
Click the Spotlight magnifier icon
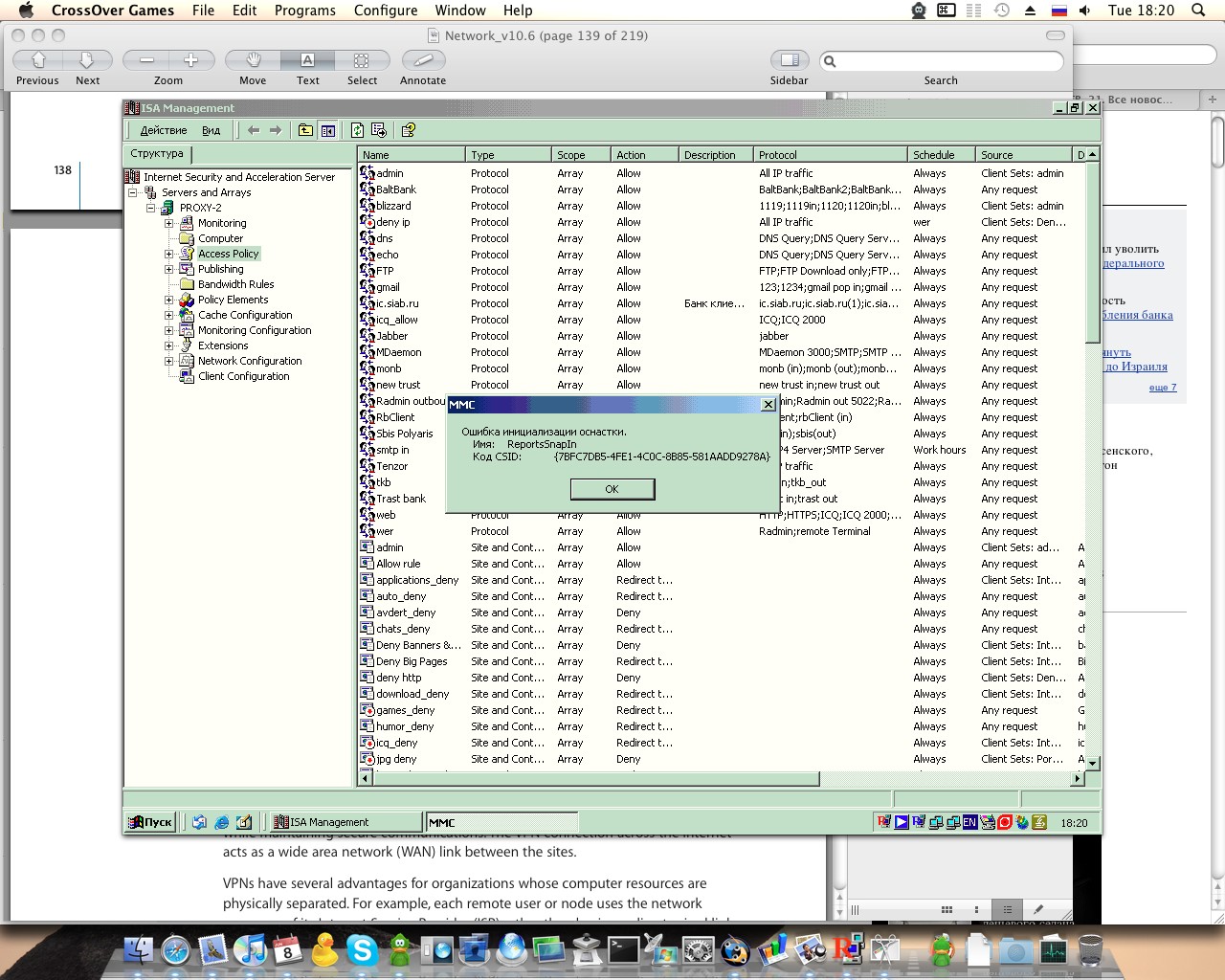[1198, 11]
